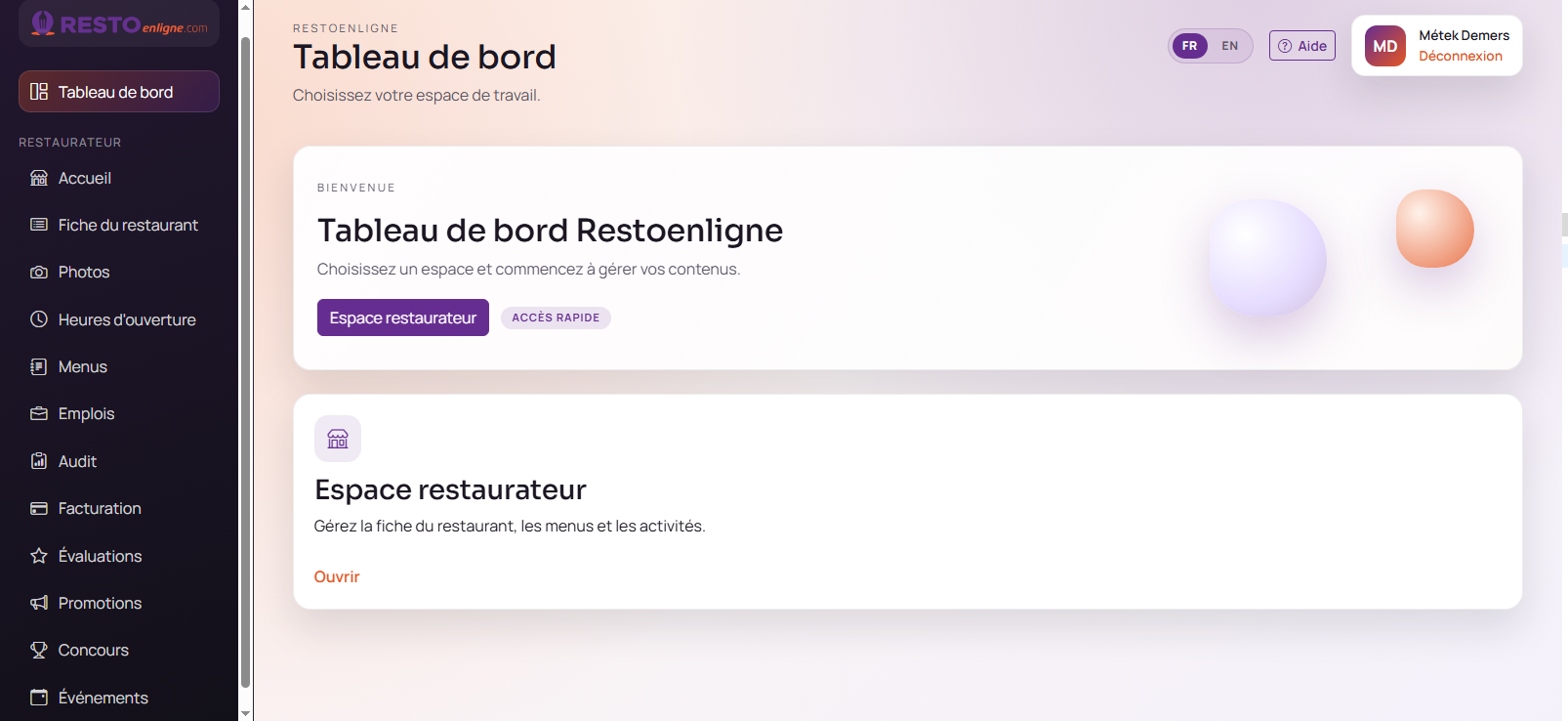Keep FR as the active language
This screenshot has height=721, width=1568.
tap(1189, 45)
